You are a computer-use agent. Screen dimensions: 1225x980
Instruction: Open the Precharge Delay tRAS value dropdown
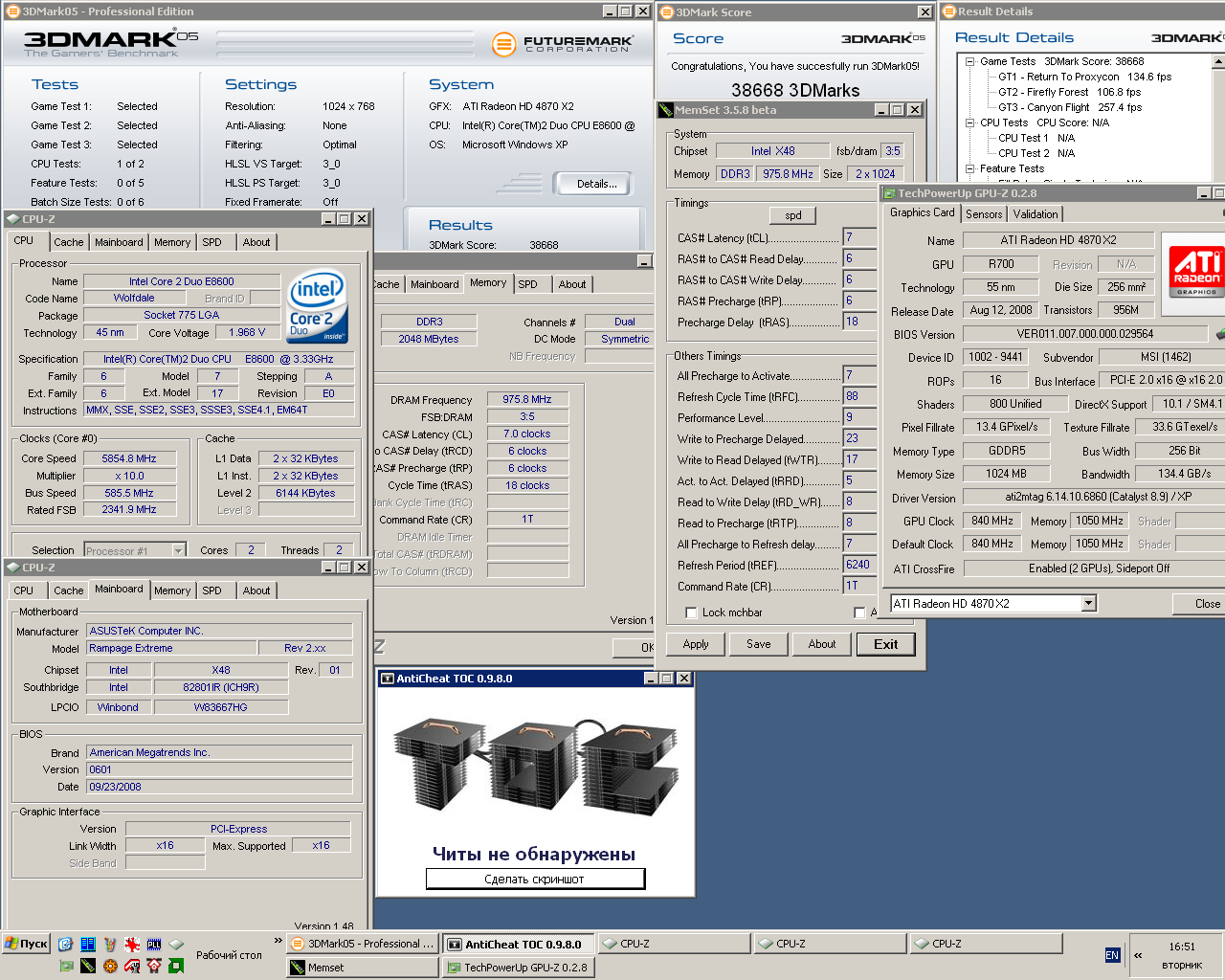point(858,322)
